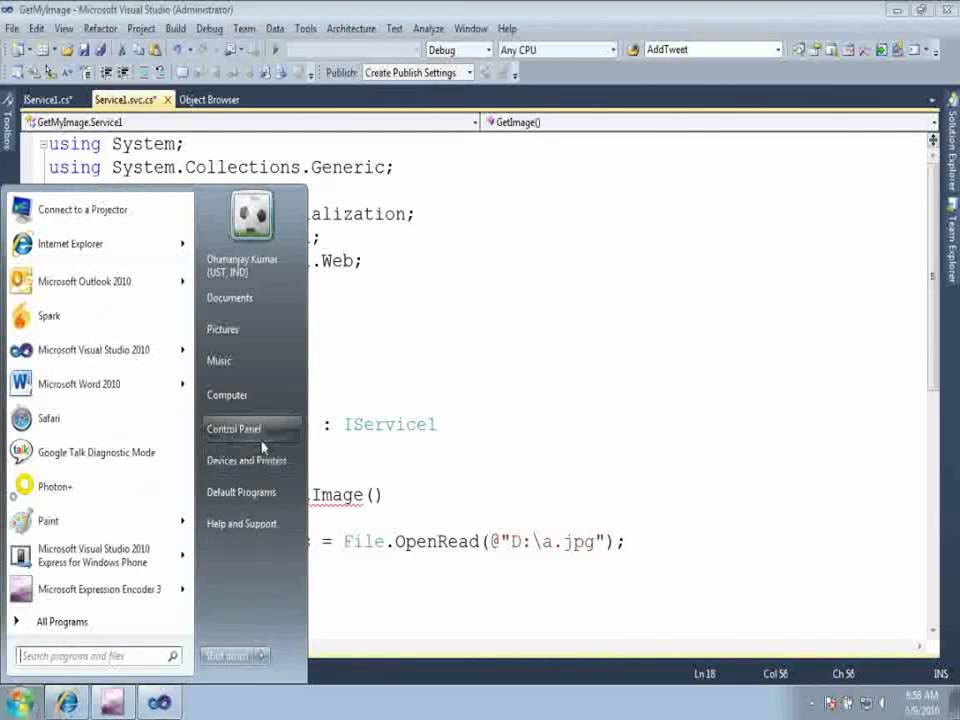Screen dimensions: 960x720
Task: Click Devices and Printers link
Action: pos(246,461)
